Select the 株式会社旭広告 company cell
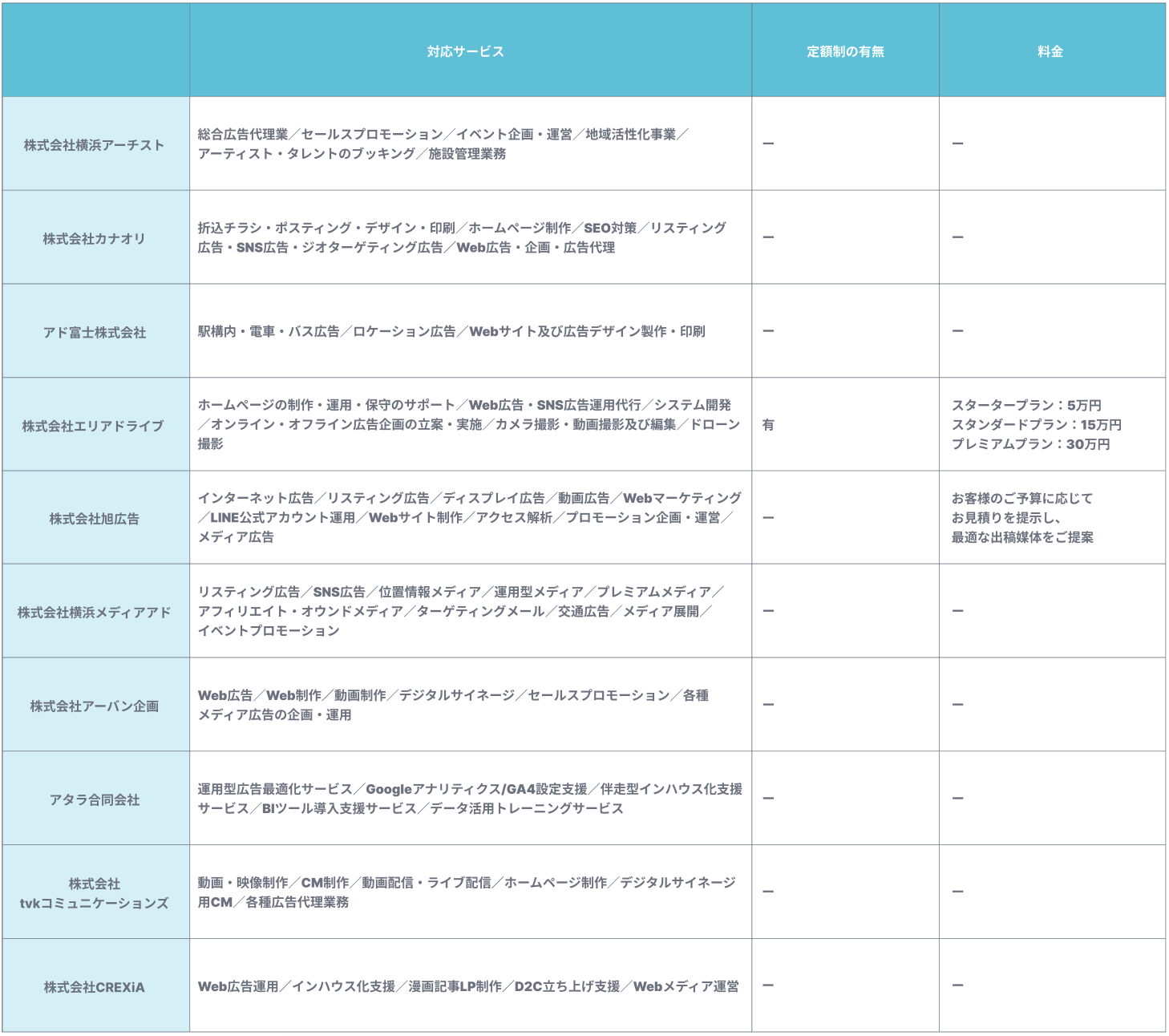The image size is (1169, 1036). pyautogui.click(x=95, y=519)
